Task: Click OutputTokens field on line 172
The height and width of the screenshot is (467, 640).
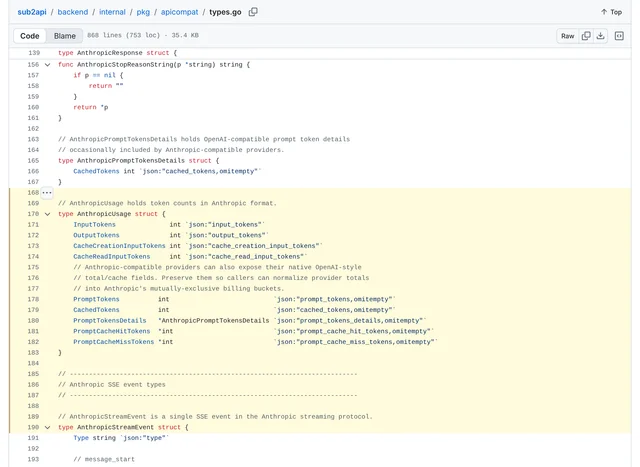Action: tap(96, 235)
